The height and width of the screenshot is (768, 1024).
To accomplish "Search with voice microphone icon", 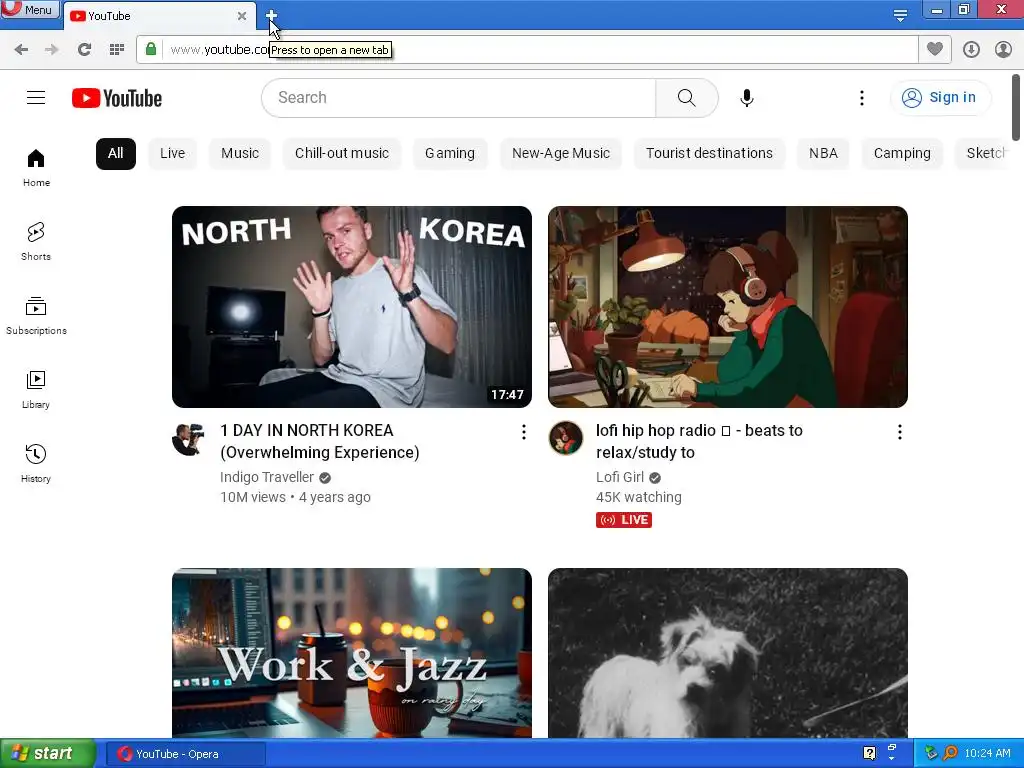I will coord(746,98).
